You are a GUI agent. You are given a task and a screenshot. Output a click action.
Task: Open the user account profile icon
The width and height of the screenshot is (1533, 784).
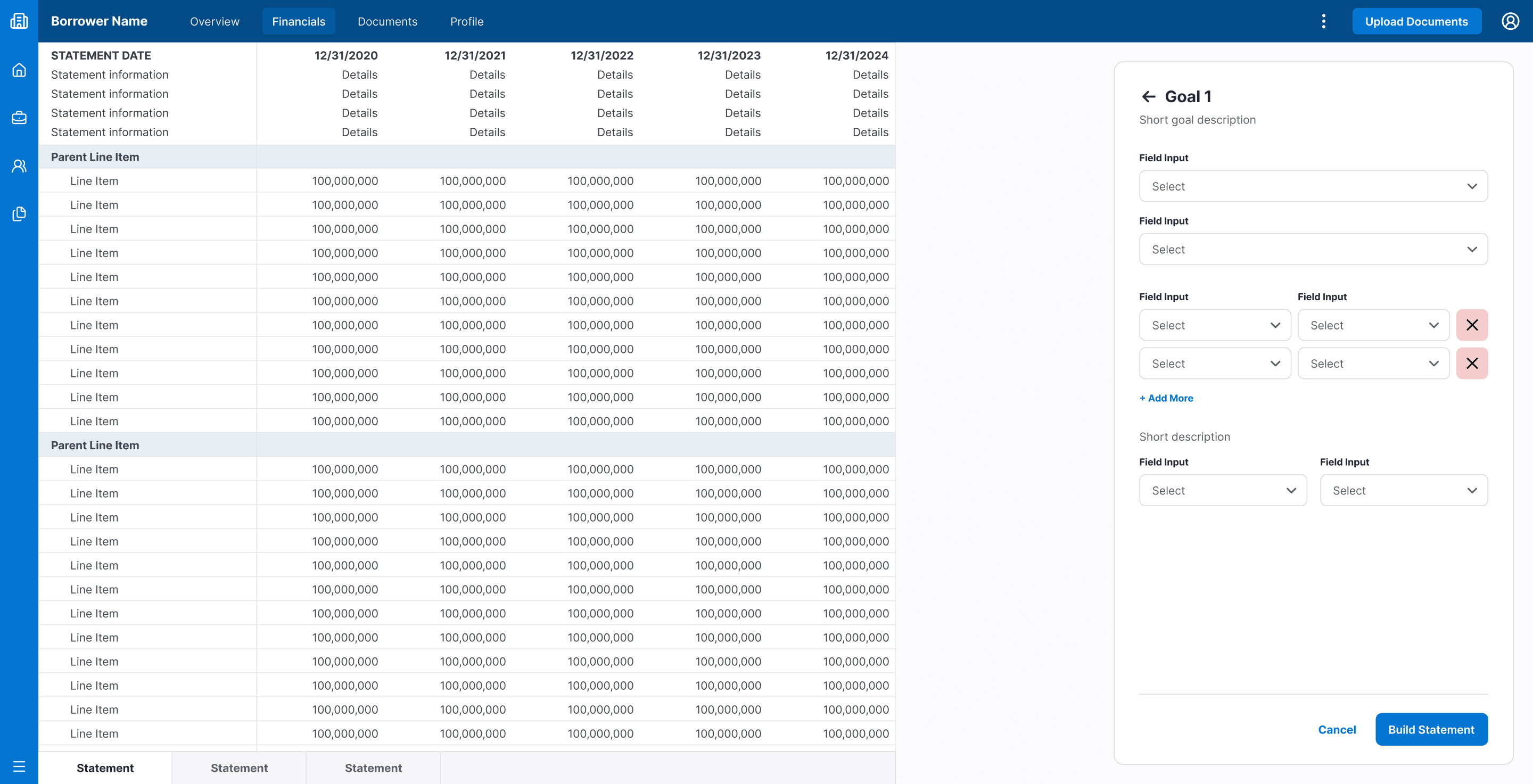pyautogui.click(x=1511, y=21)
